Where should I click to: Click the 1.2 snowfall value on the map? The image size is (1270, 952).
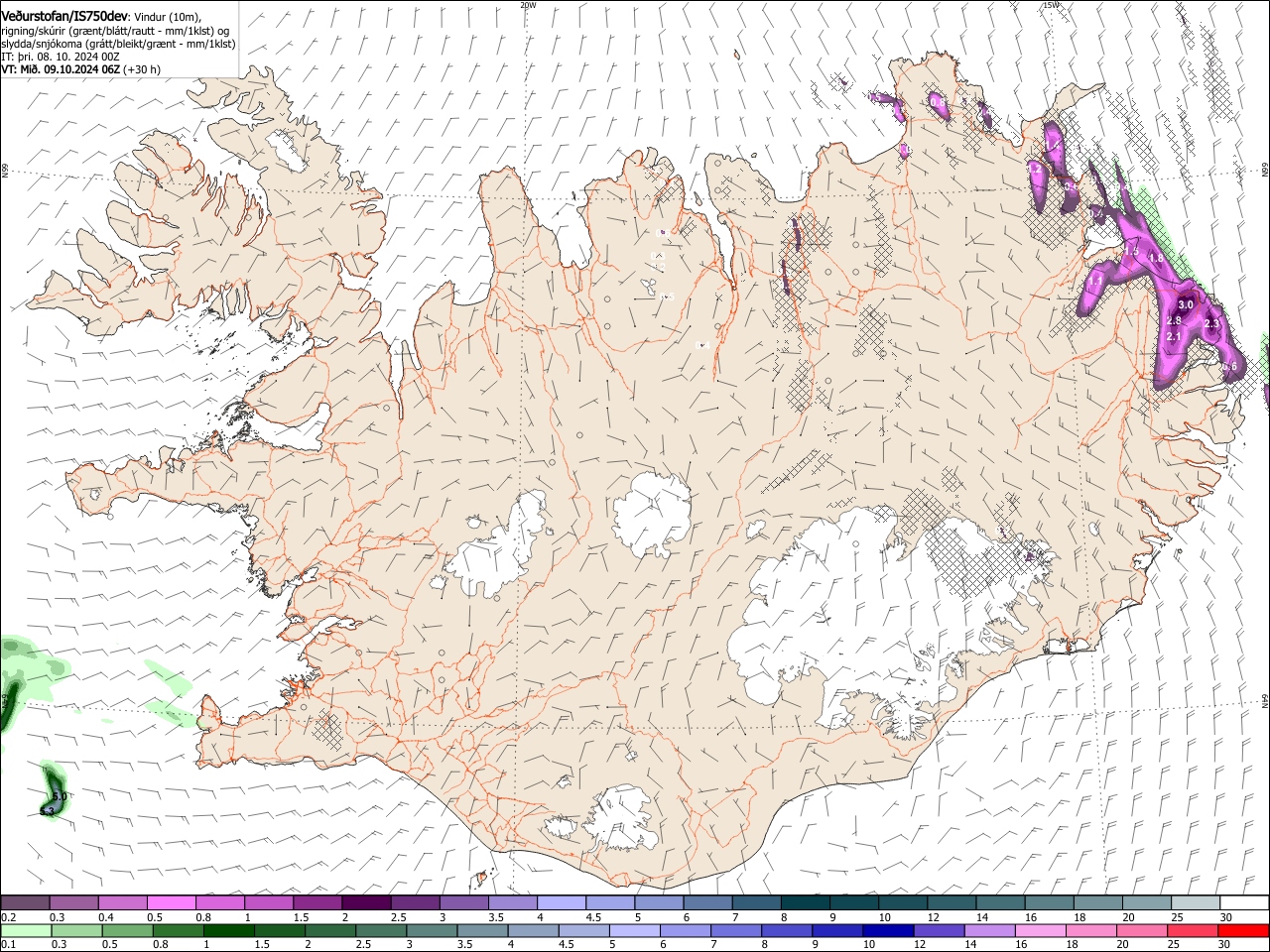1035,170
